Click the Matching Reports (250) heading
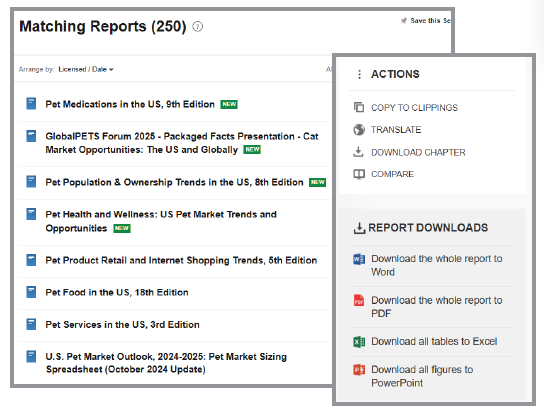The height and width of the screenshot is (414, 544). (103, 26)
